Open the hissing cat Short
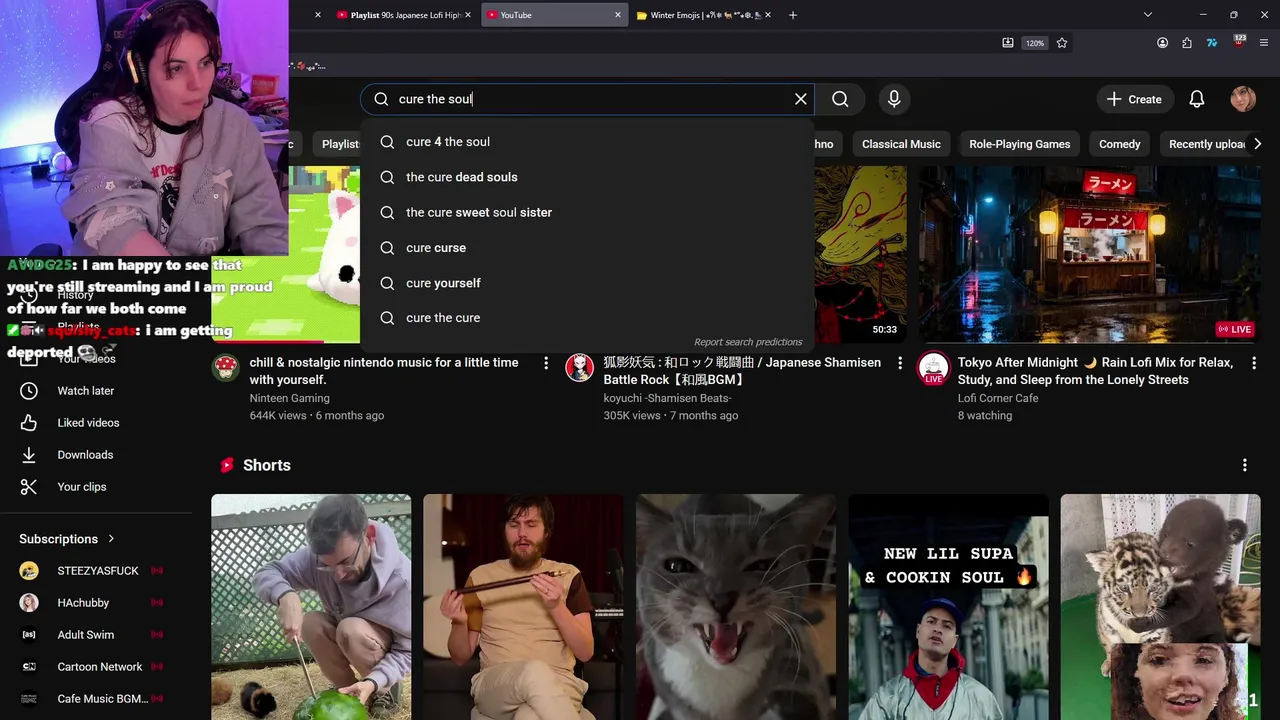1280x720 pixels. [x=736, y=607]
